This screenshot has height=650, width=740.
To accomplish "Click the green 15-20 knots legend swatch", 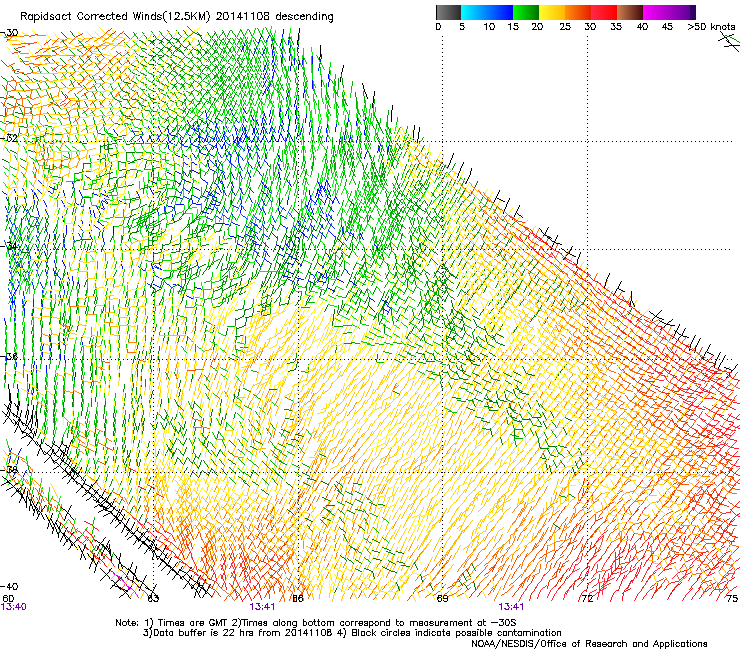I will pos(526,12).
